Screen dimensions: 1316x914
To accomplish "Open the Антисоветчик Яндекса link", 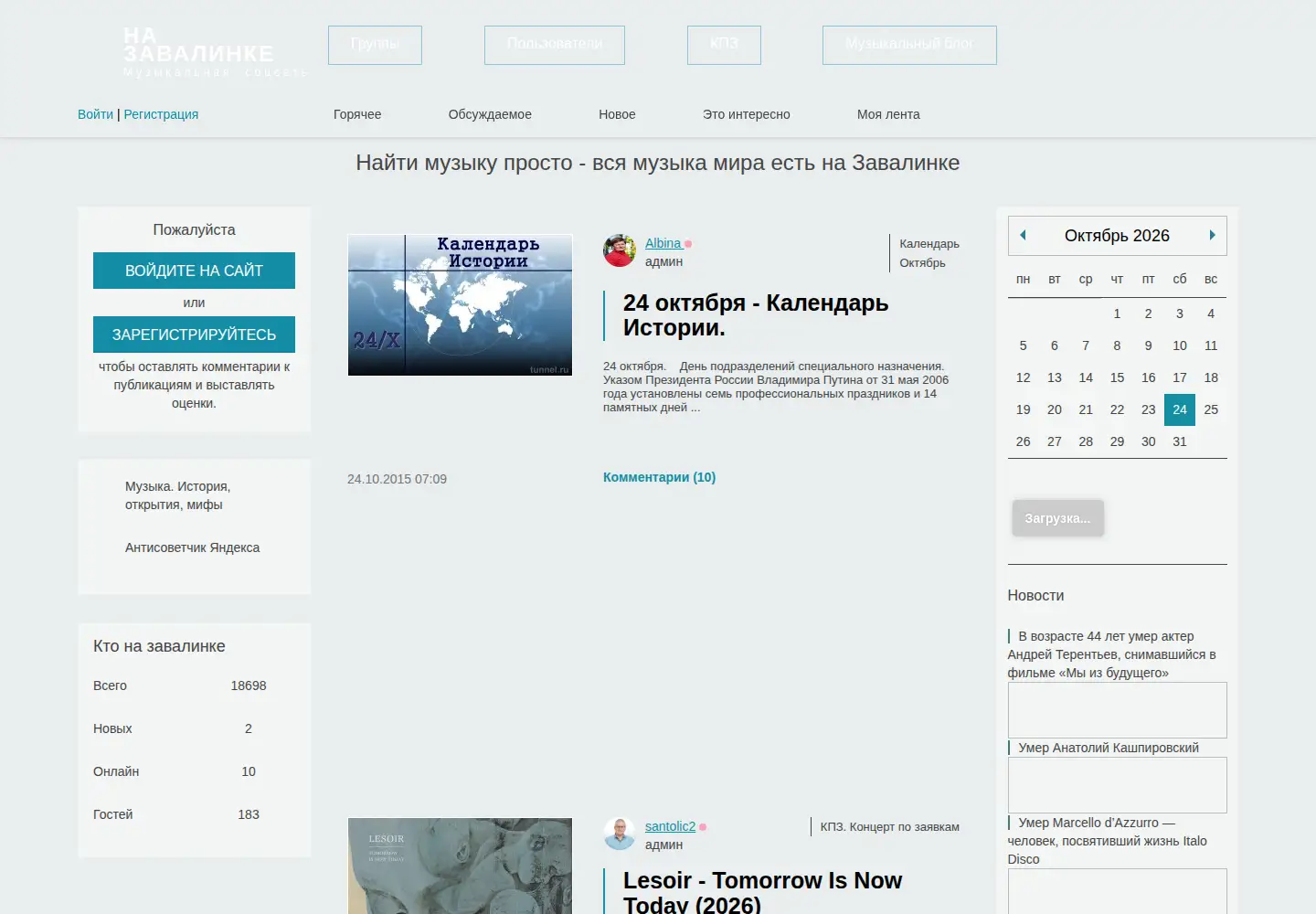I will coord(192,547).
